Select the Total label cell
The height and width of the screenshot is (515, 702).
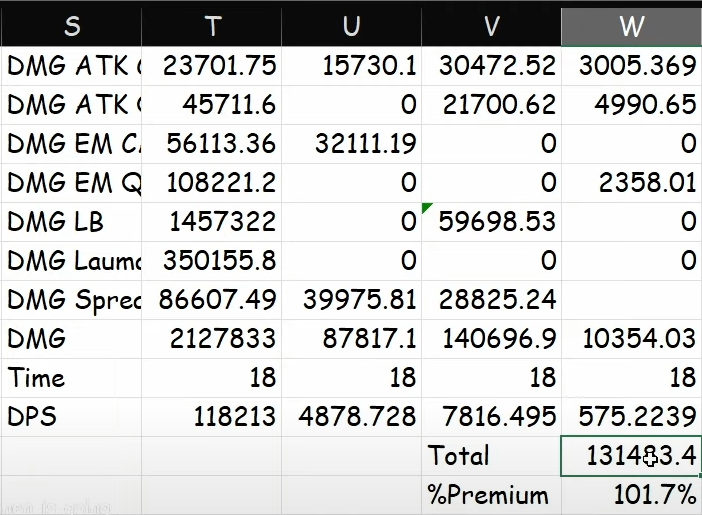[x=492, y=456]
